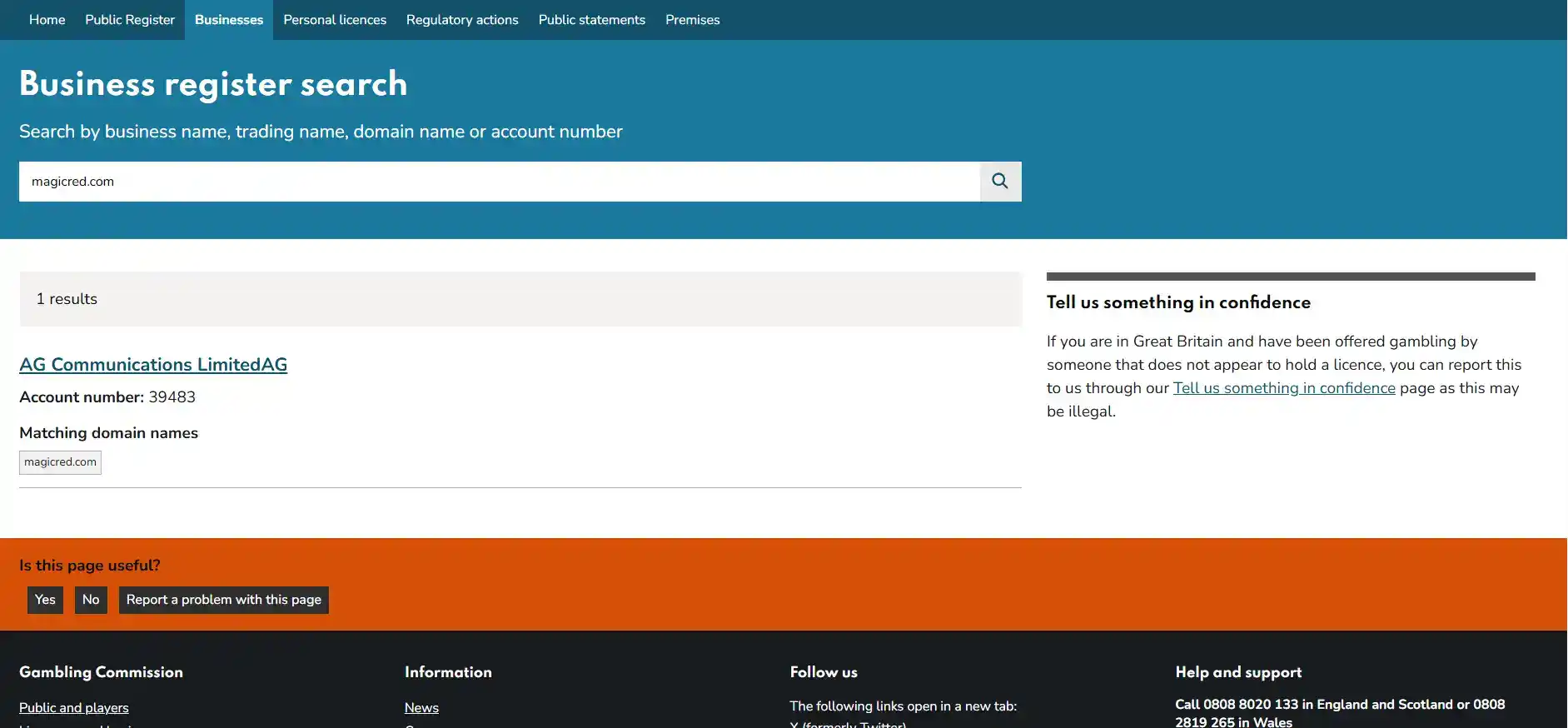Go to Public Register tab

point(130,20)
